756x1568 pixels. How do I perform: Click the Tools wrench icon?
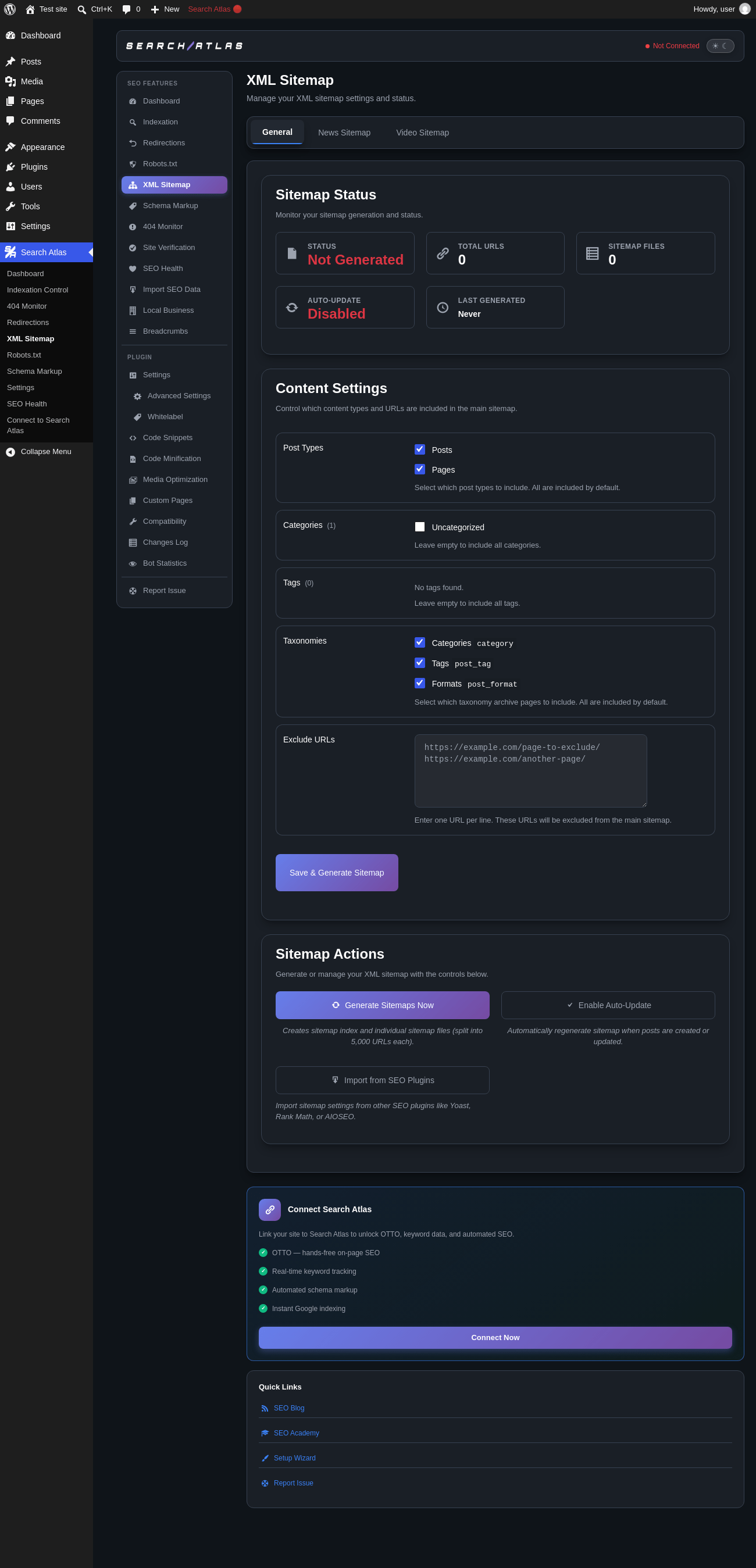10,206
